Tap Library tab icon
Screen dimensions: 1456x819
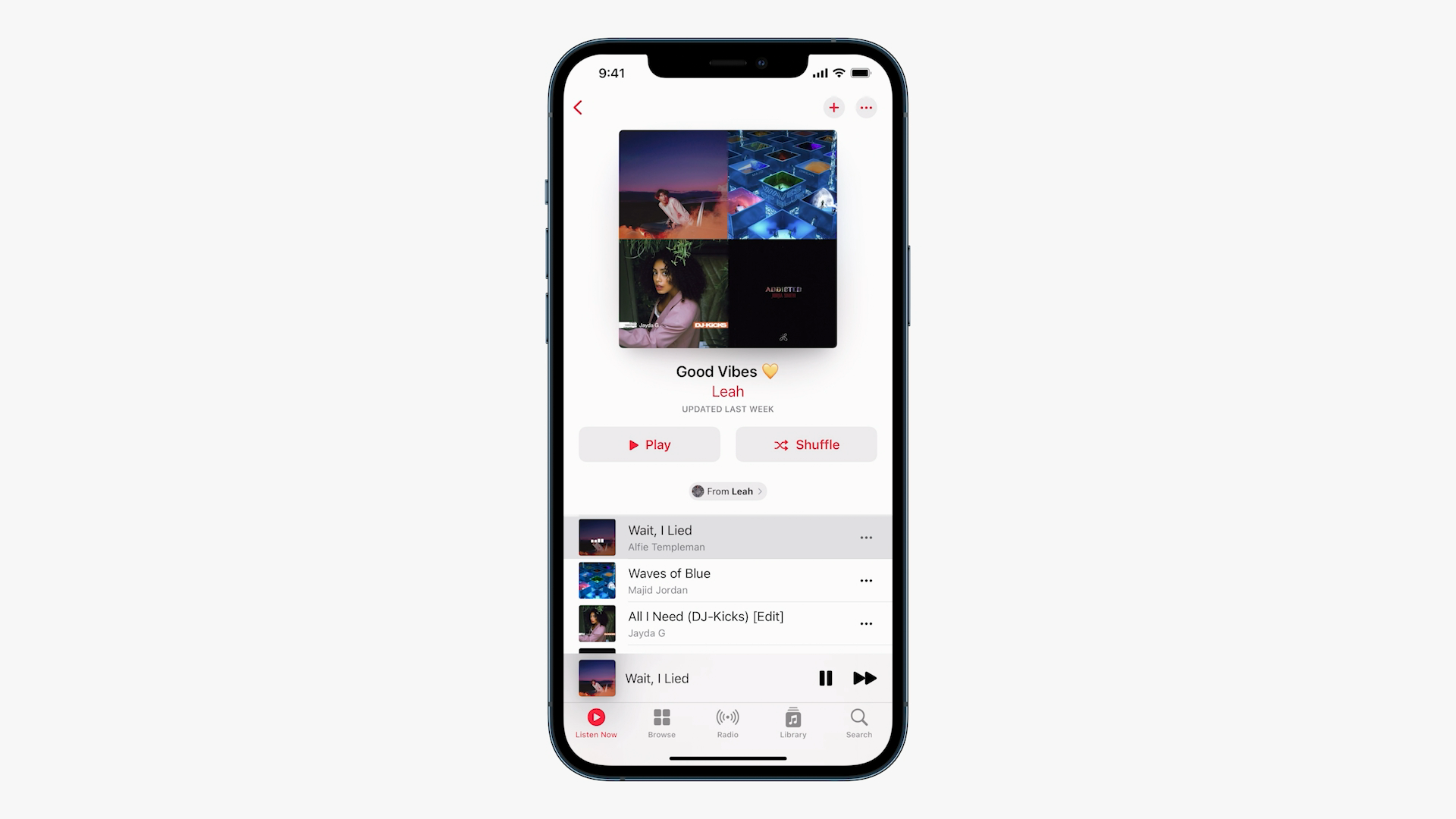tap(793, 723)
